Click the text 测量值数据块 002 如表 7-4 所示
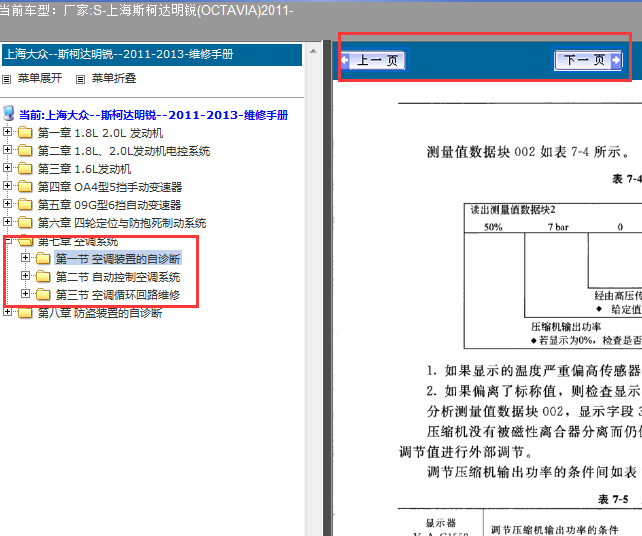Screen dimensions: 642x536 pyautogui.click(x=528, y=152)
